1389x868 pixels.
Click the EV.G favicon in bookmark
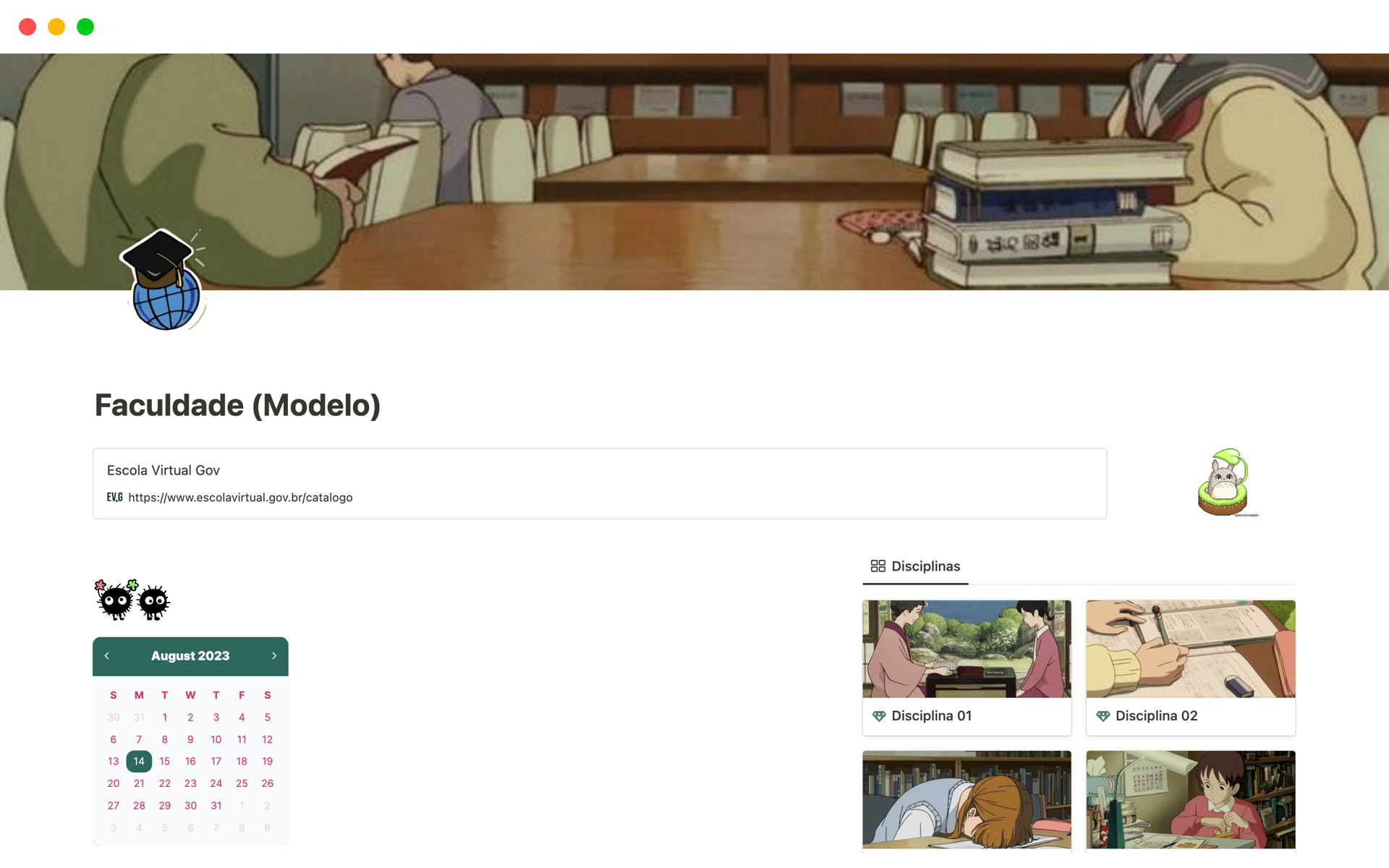(114, 498)
